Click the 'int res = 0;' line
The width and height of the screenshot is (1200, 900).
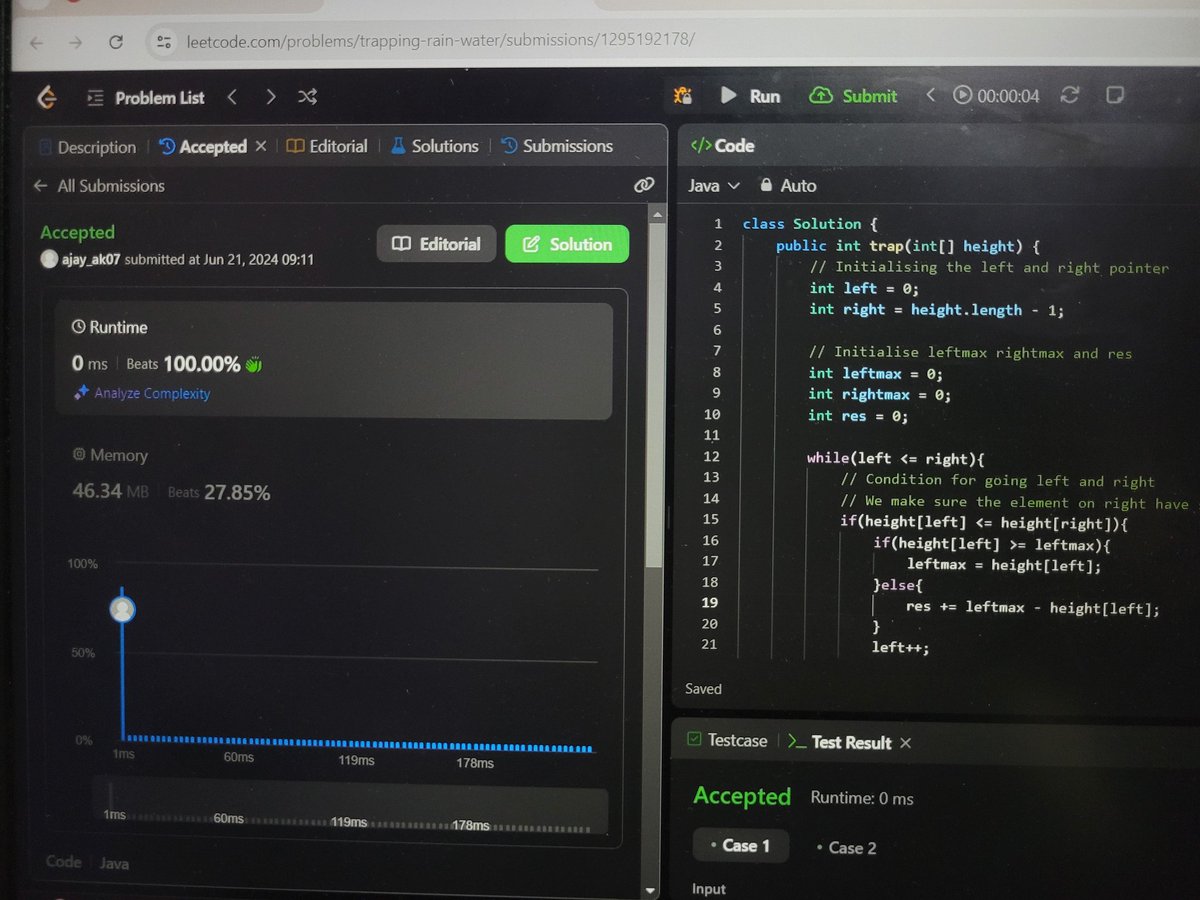(858, 416)
